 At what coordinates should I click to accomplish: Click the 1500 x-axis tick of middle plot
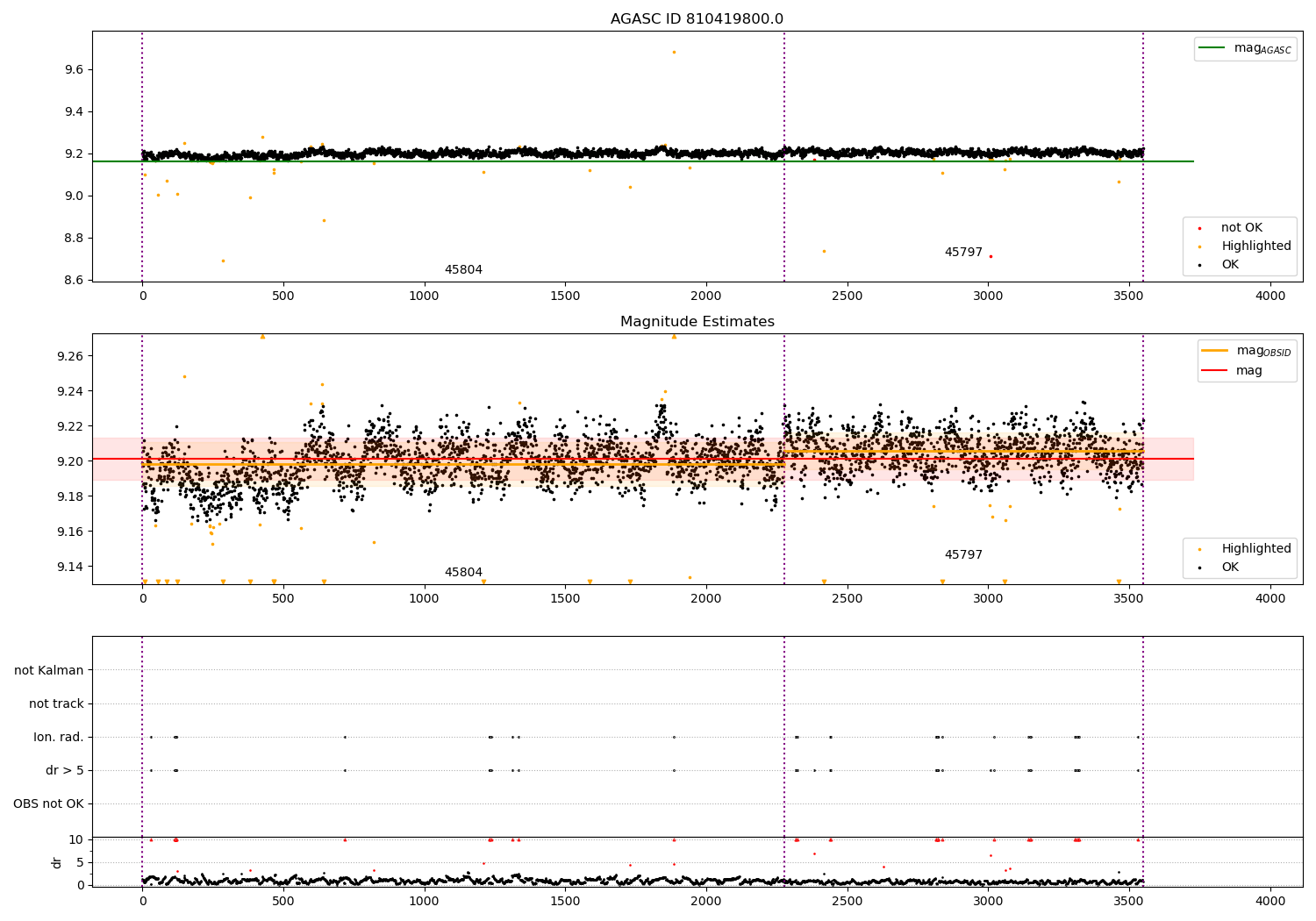coord(565,599)
